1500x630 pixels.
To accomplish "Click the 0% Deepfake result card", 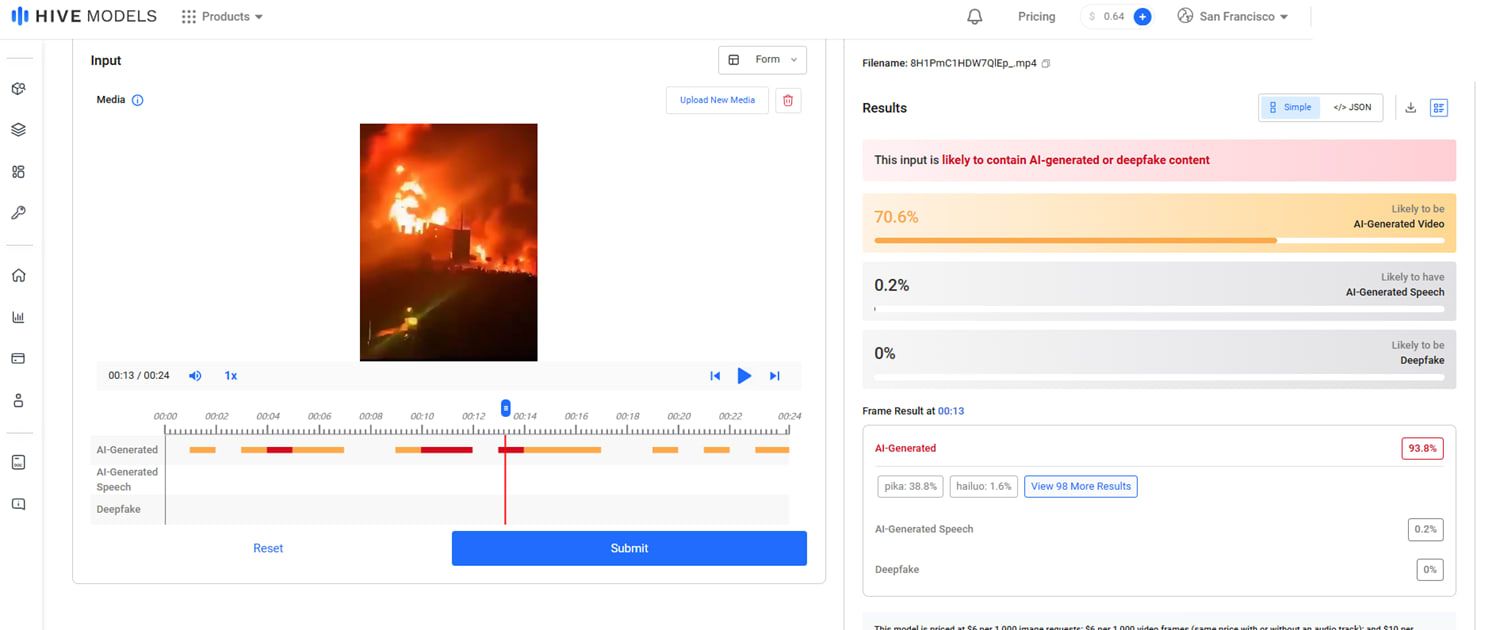I will coord(1159,359).
